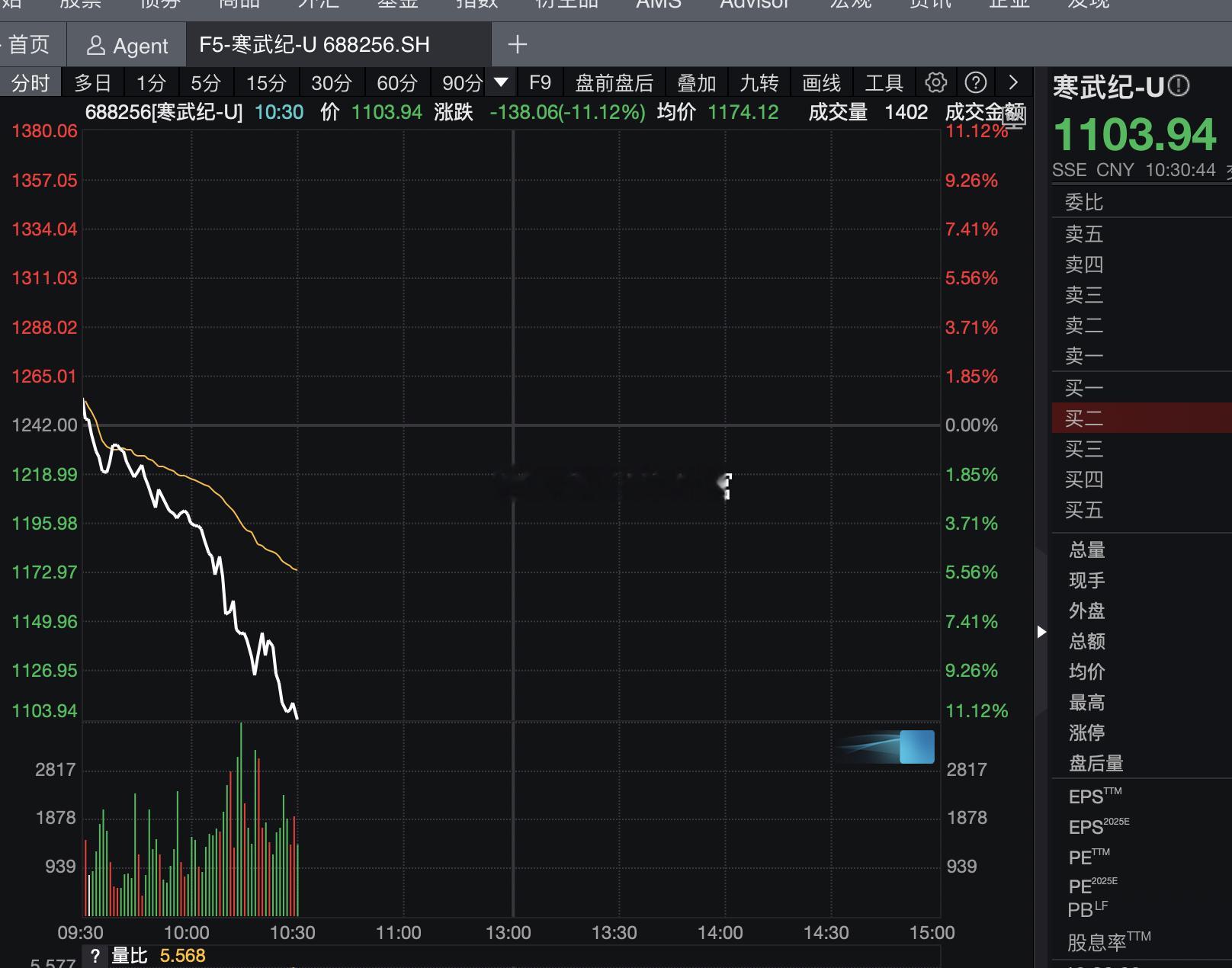
Task: Click 盘后量 after-hours volume label
Action: coord(1096,763)
